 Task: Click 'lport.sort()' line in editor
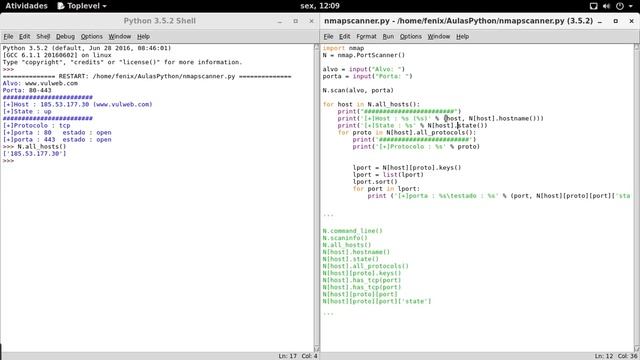coord(375,182)
